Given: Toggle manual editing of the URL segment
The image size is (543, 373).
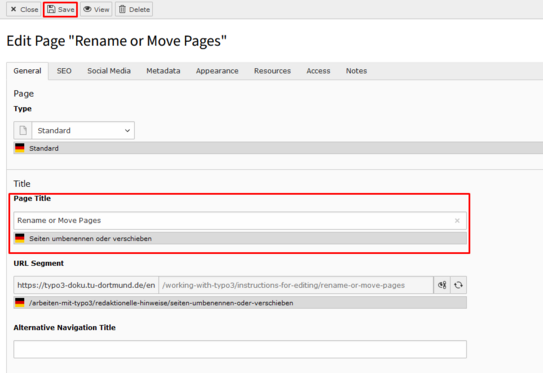Looking at the screenshot, I should (442, 285).
